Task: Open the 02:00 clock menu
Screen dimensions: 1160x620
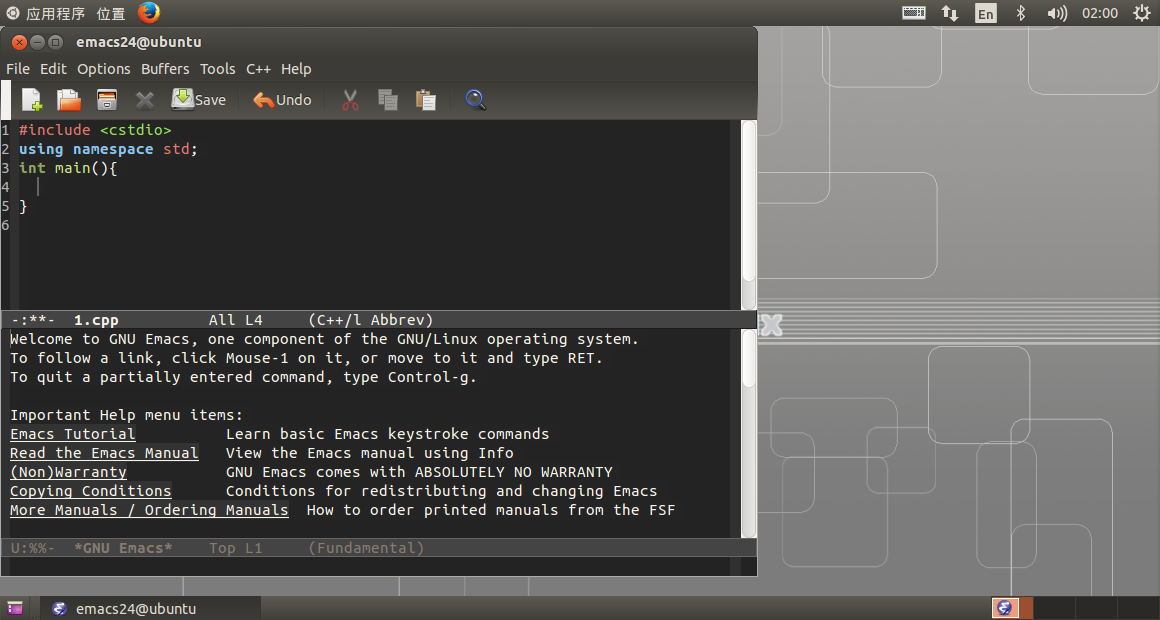Action: (x=1099, y=13)
